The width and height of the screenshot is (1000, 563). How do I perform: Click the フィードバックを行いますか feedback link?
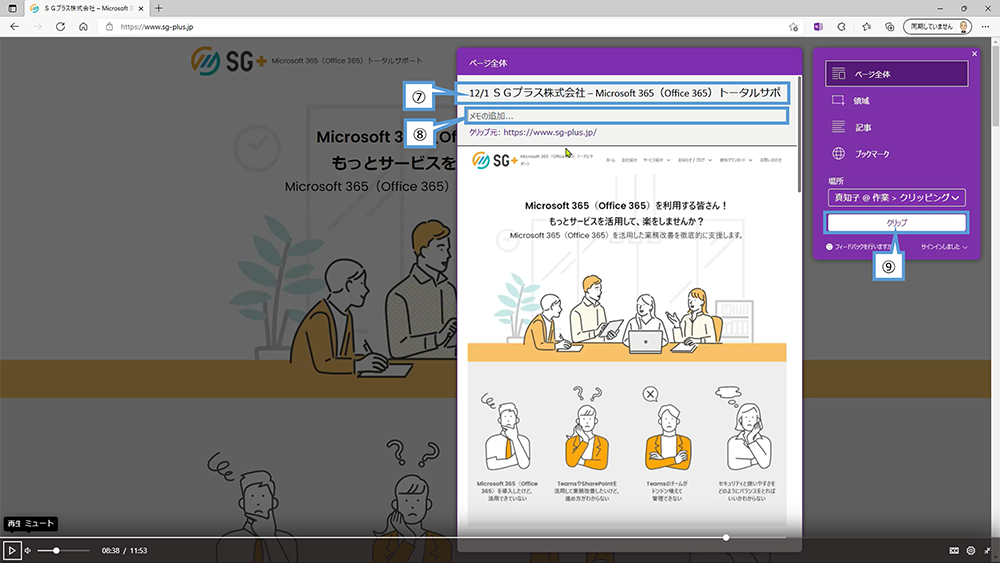[x=858, y=247]
